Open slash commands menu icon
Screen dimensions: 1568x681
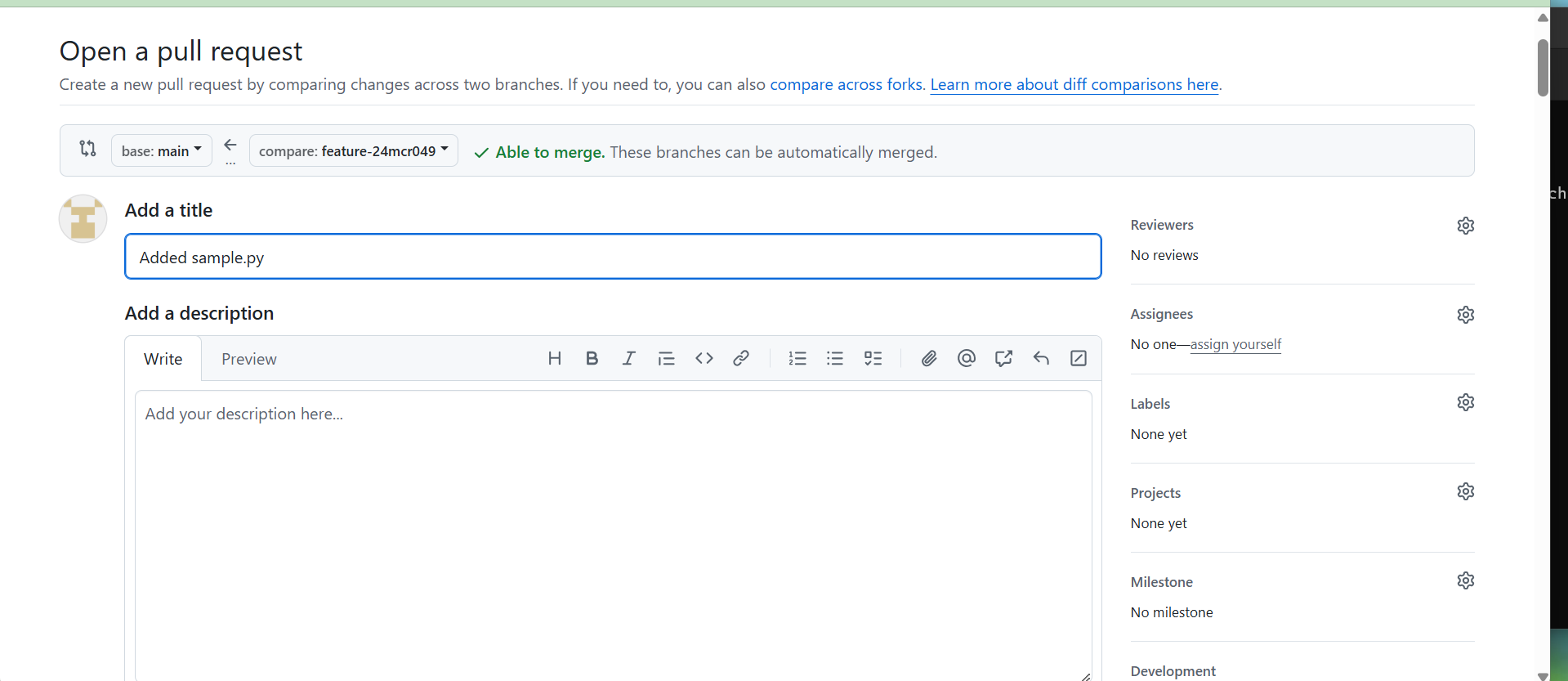point(1079,358)
